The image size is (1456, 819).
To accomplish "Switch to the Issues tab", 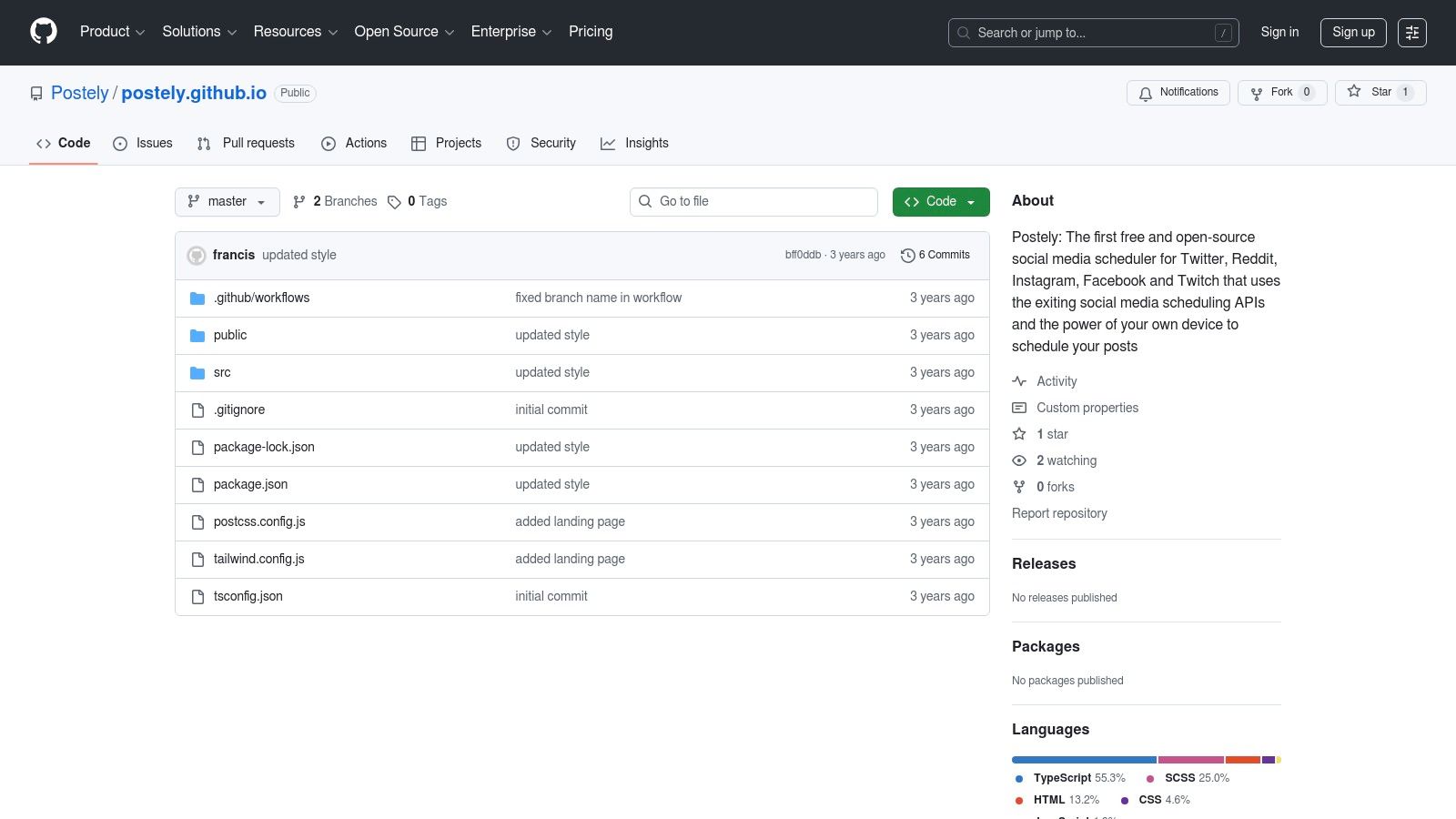I will (143, 144).
